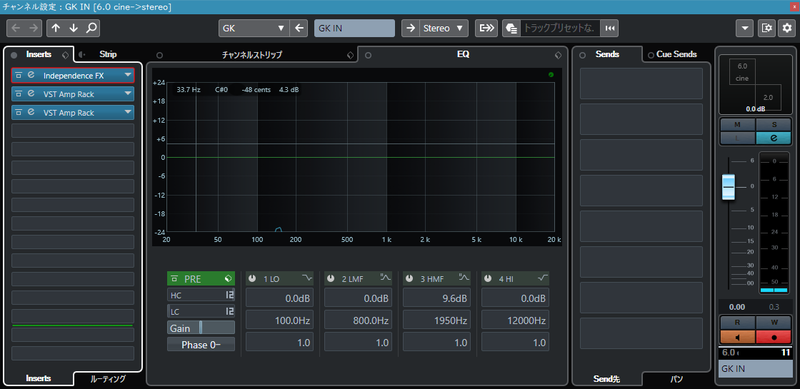The height and width of the screenshot is (389, 800).
Task: Switch to the Cue Sends tab
Action: coord(676,54)
